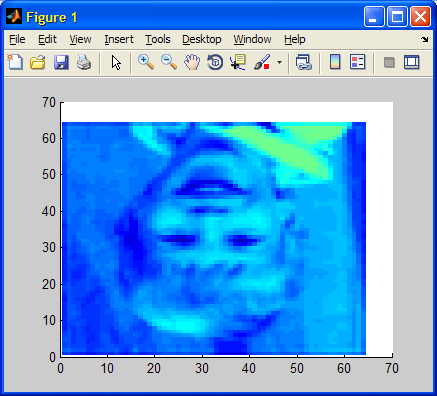
Task: Turn on the Data Cursor tool
Action: [238, 62]
